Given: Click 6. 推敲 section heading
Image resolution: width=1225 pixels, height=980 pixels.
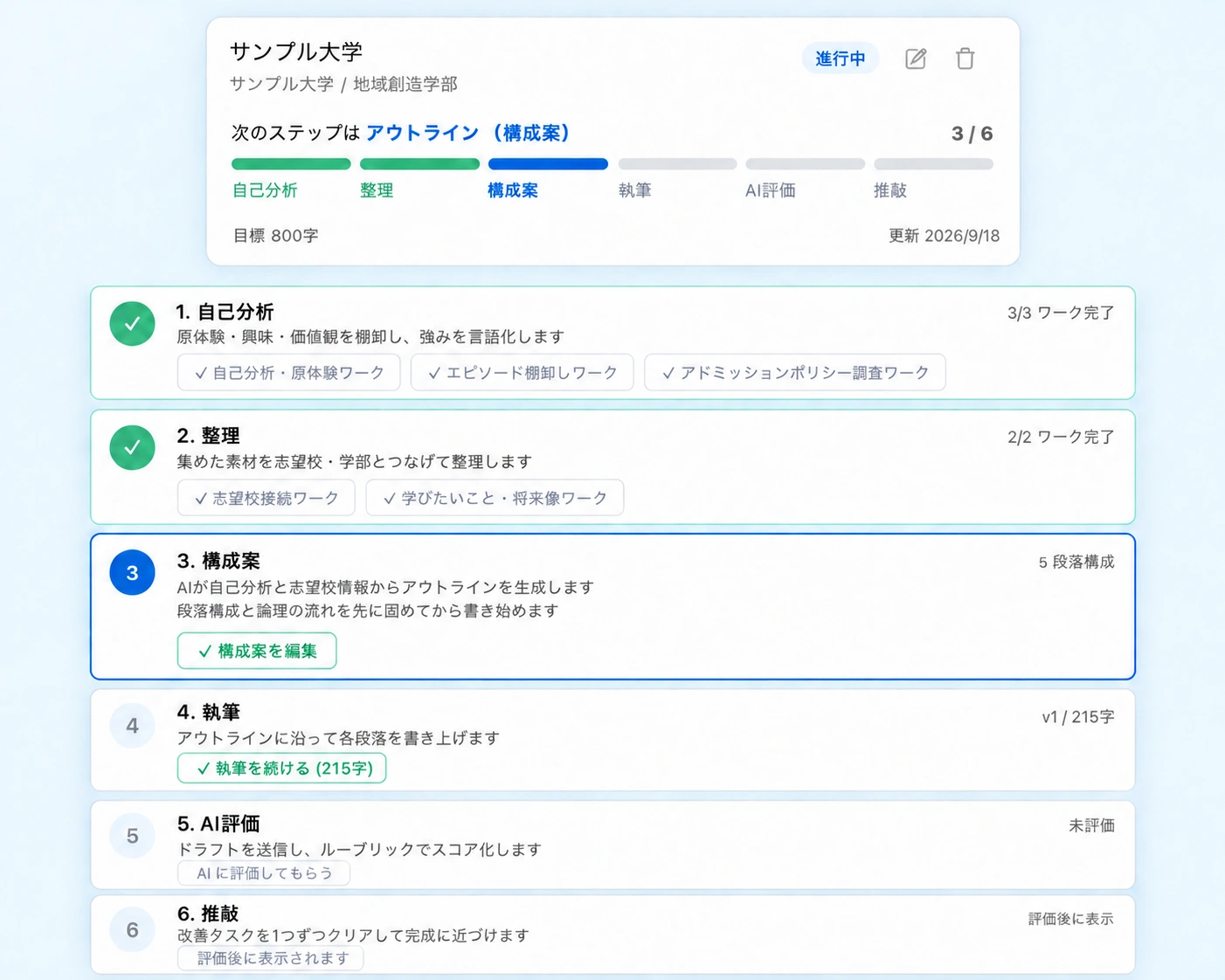Looking at the screenshot, I should [208, 914].
